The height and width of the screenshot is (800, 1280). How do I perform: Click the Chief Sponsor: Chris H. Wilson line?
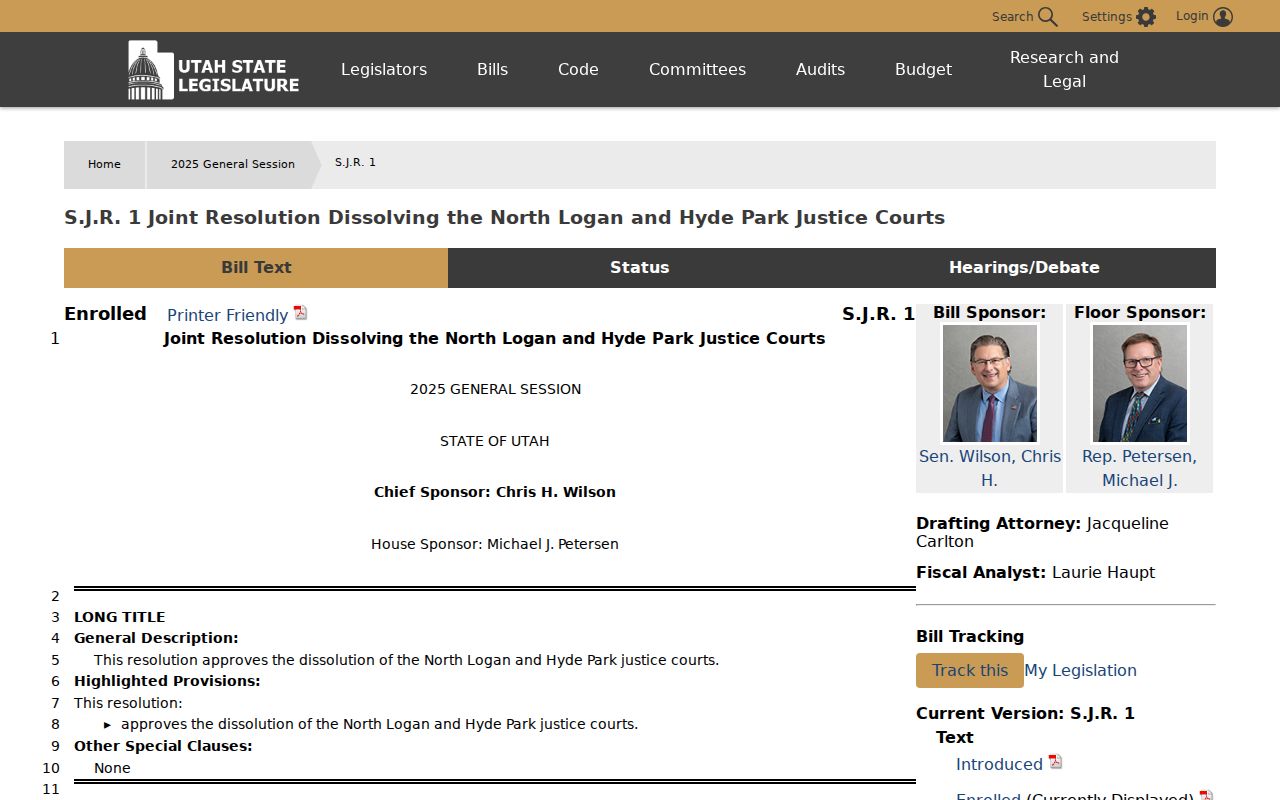tap(495, 492)
